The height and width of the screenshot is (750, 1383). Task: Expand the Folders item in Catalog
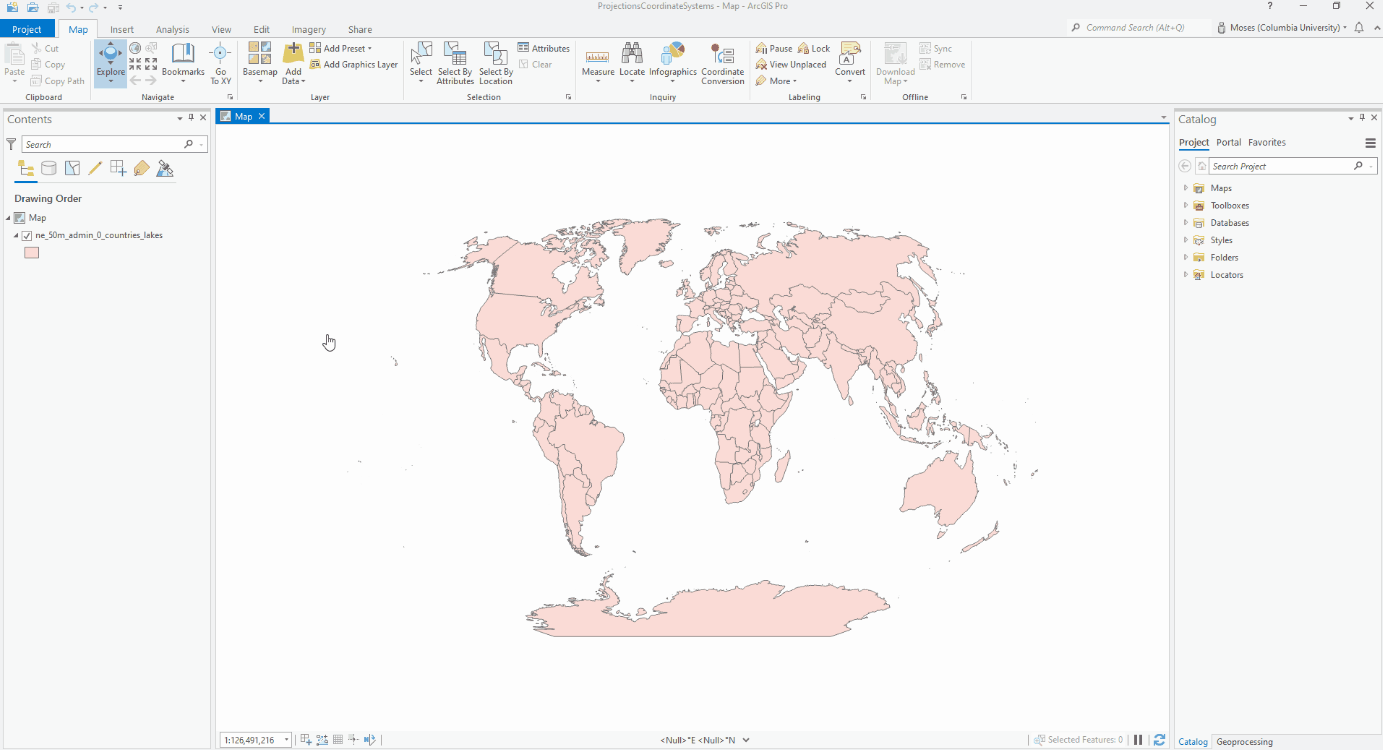1185,257
